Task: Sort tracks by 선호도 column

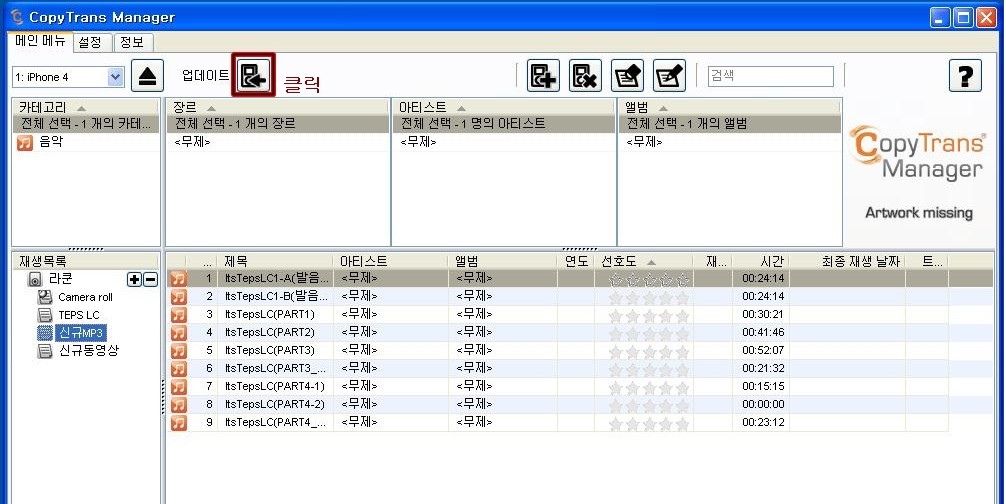Action: 644,261
